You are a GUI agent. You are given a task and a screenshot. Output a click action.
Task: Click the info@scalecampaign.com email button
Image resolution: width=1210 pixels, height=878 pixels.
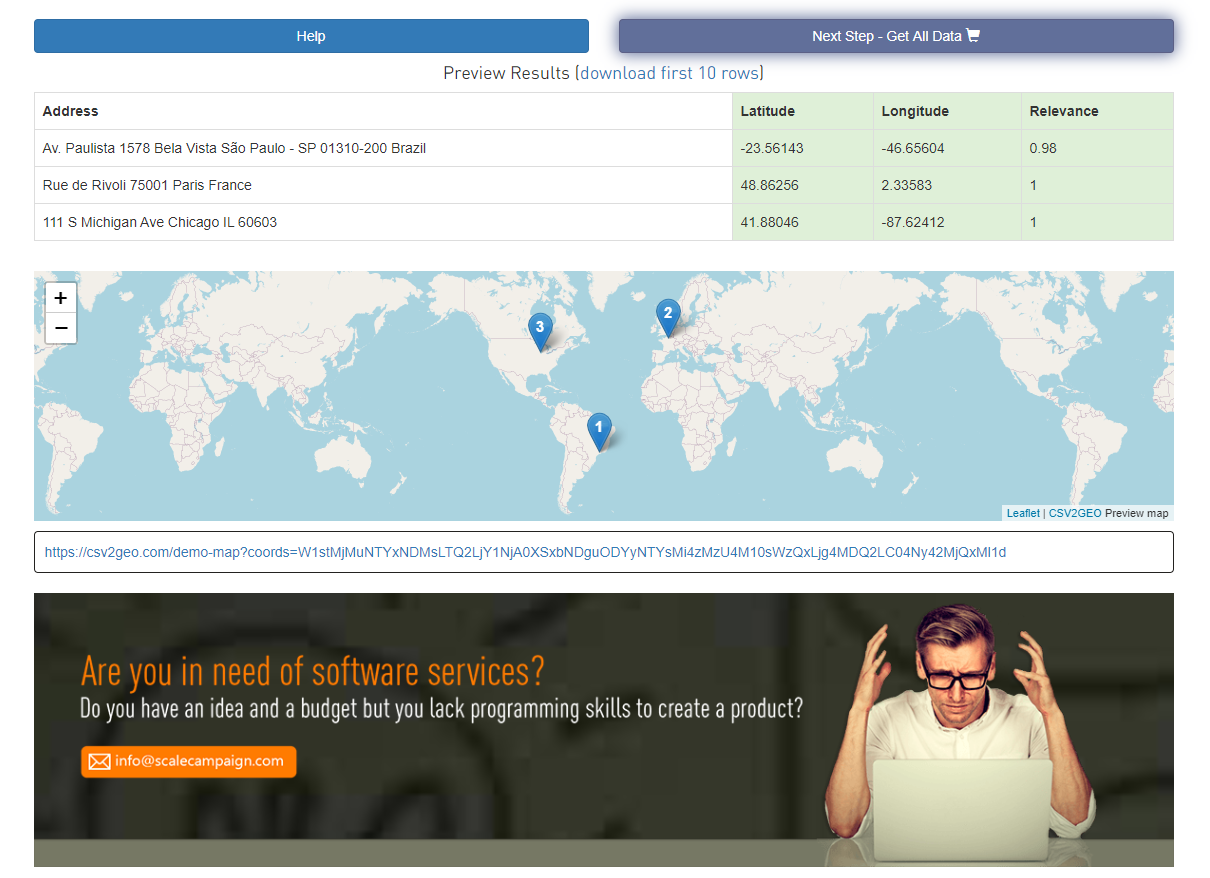[x=189, y=761]
